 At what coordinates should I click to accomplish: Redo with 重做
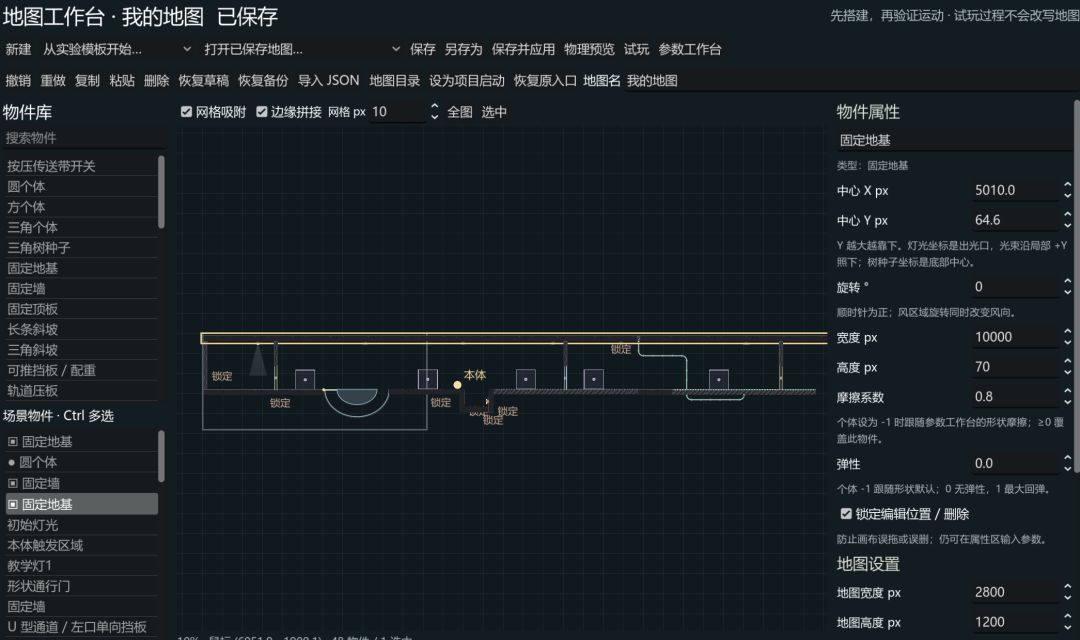tap(53, 81)
